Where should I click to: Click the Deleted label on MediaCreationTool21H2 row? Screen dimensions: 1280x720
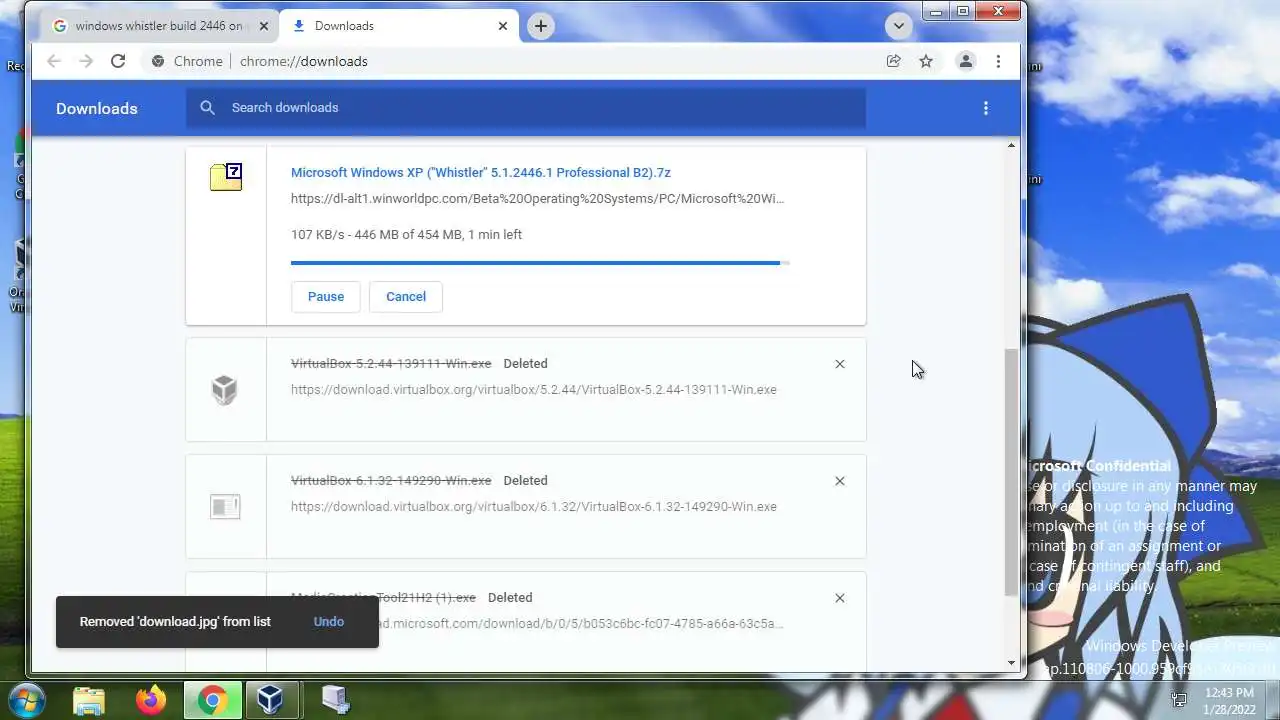[x=510, y=598]
